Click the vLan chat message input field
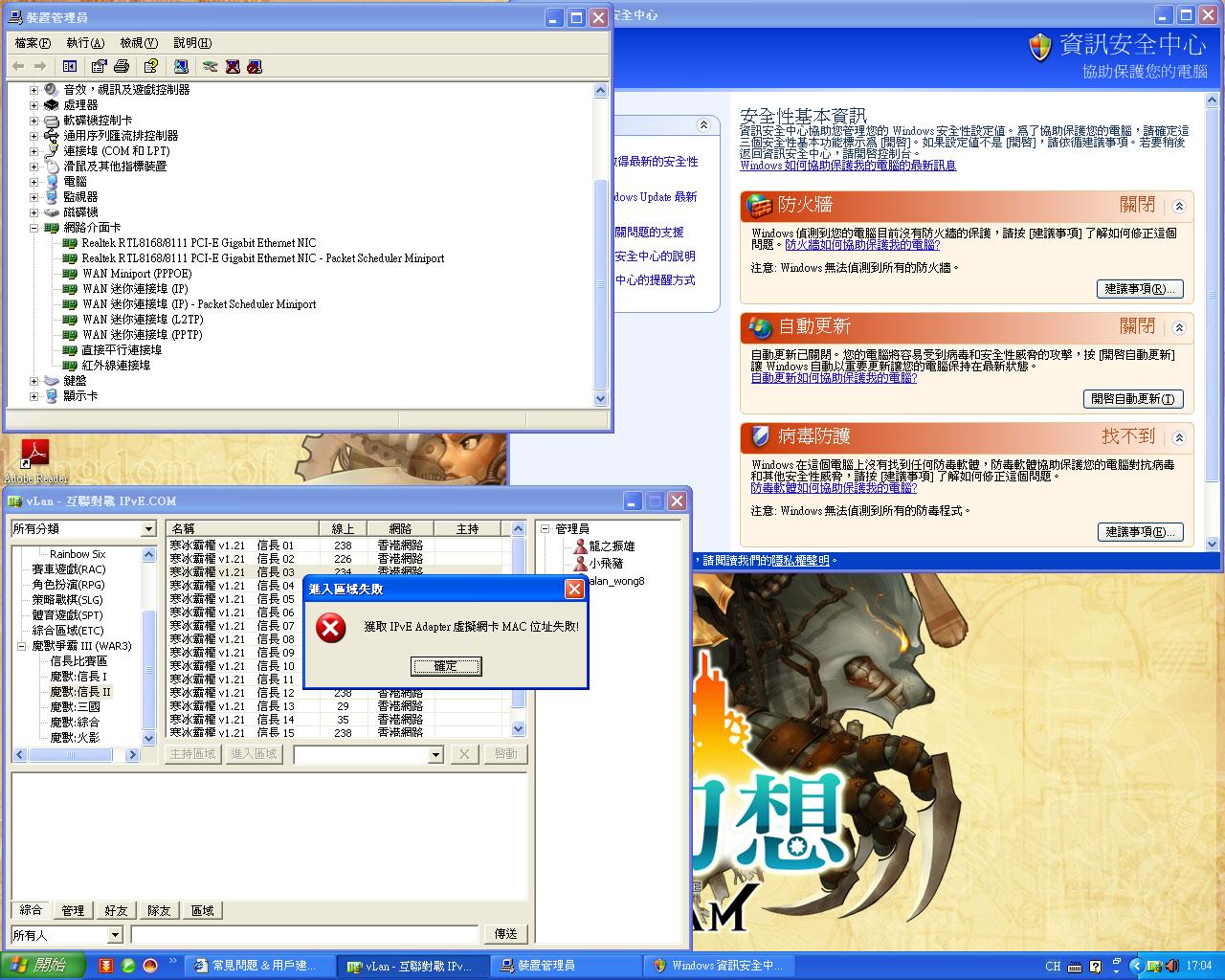The height and width of the screenshot is (980, 1225). click(304, 935)
